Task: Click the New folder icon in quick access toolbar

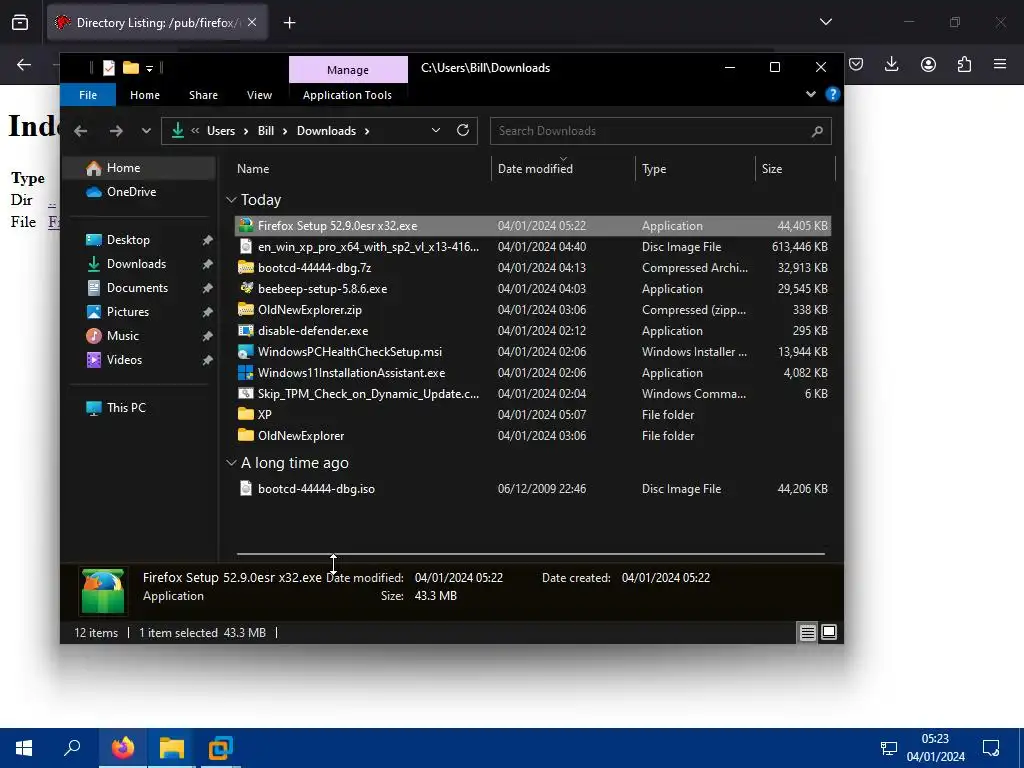Action: pyautogui.click(x=131, y=67)
